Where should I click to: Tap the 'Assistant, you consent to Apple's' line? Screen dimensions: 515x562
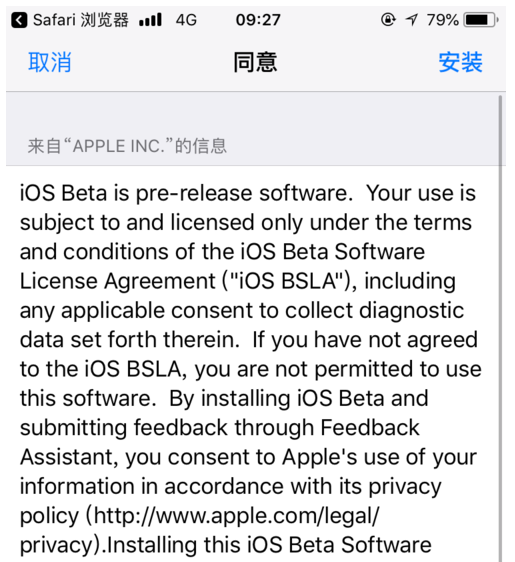(x=189, y=458)
